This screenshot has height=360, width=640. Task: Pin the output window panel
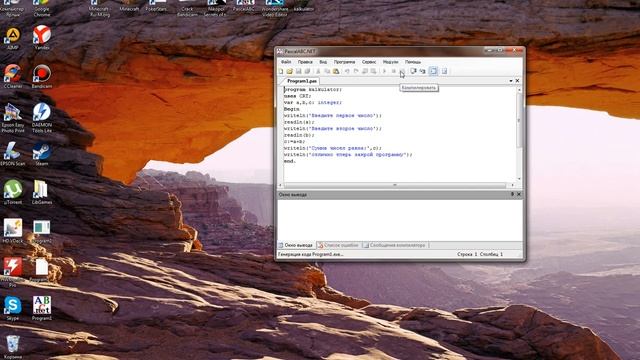click(x=512, y=194)
